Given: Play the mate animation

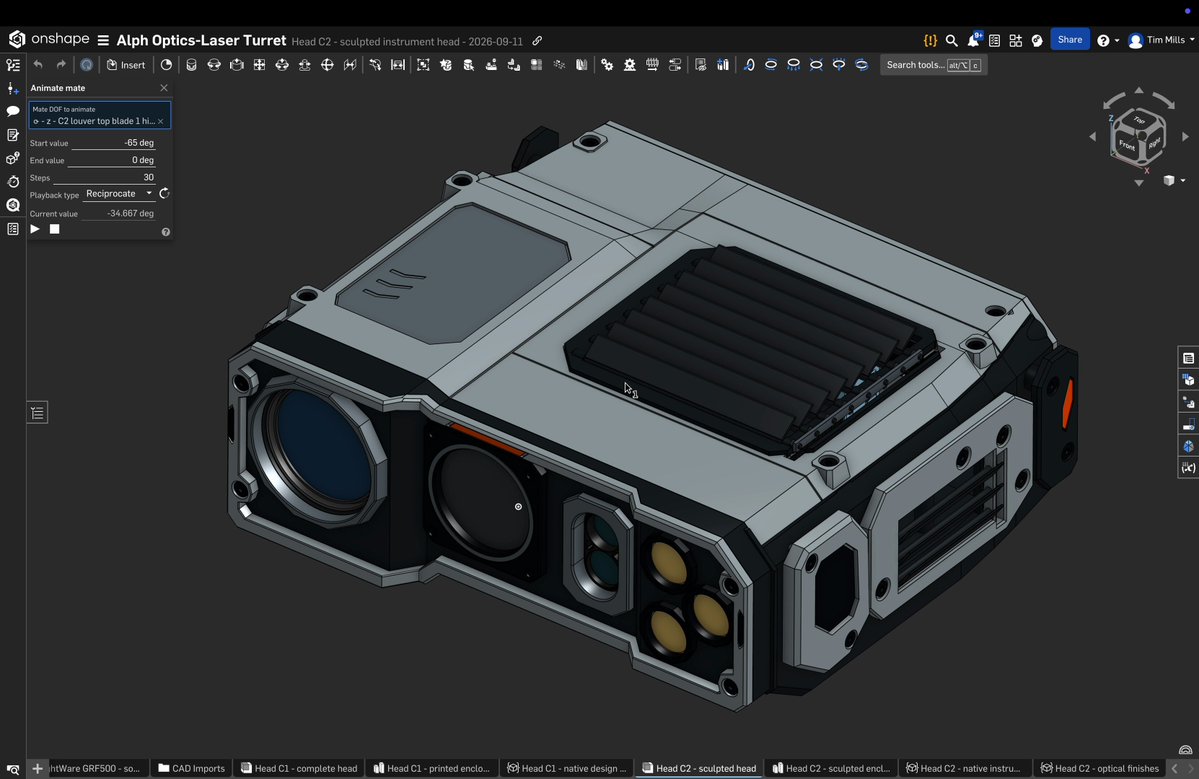Looking at the screenshot, I should pyautogui.click(x=35, y=229).
